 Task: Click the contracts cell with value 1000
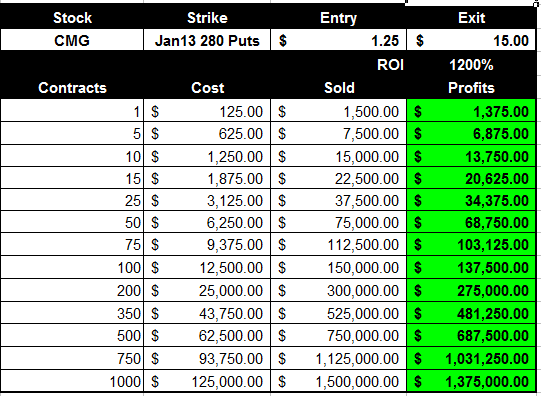point(72,381)
